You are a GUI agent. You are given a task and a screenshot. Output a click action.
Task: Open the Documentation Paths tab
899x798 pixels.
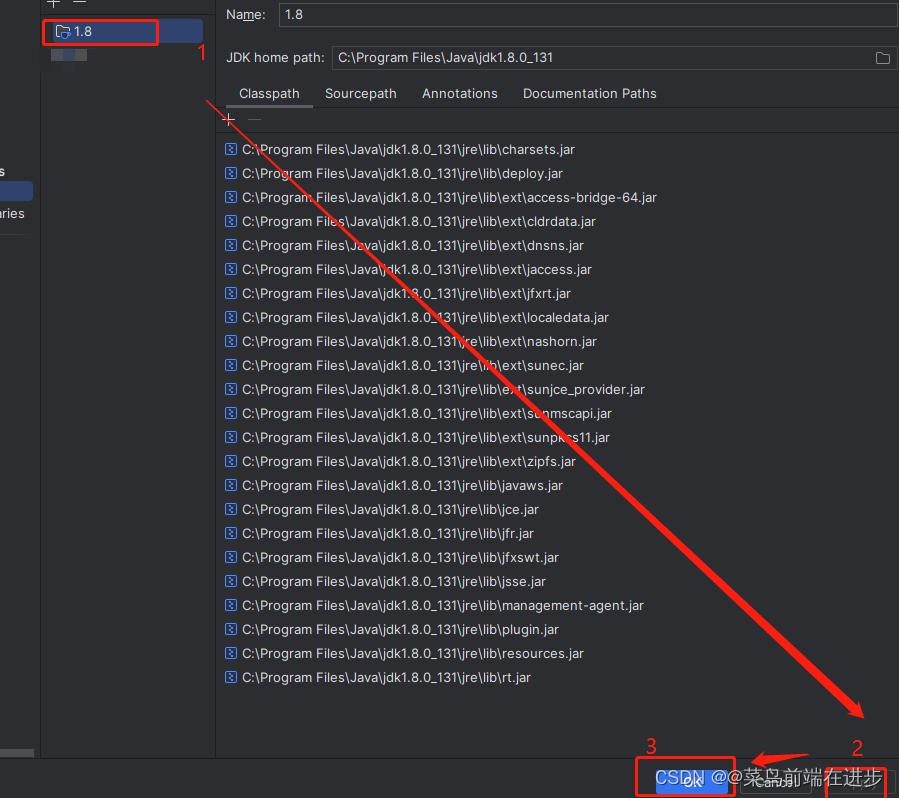pos(589,93)
